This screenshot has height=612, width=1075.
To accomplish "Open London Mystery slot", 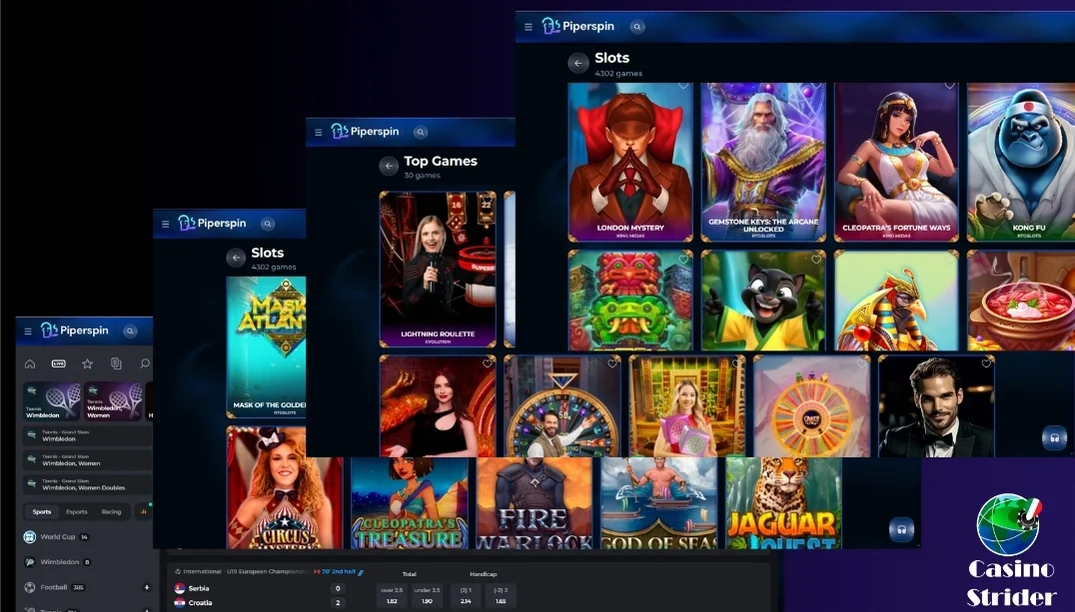I will [630, 162].
